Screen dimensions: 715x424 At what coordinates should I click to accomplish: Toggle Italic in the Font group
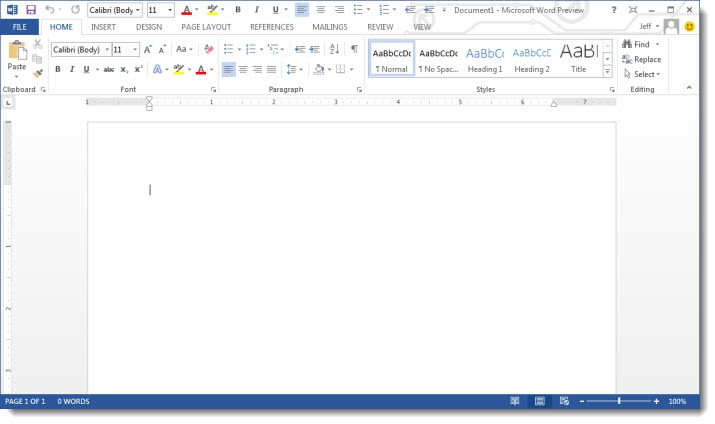tap(72, 69)
